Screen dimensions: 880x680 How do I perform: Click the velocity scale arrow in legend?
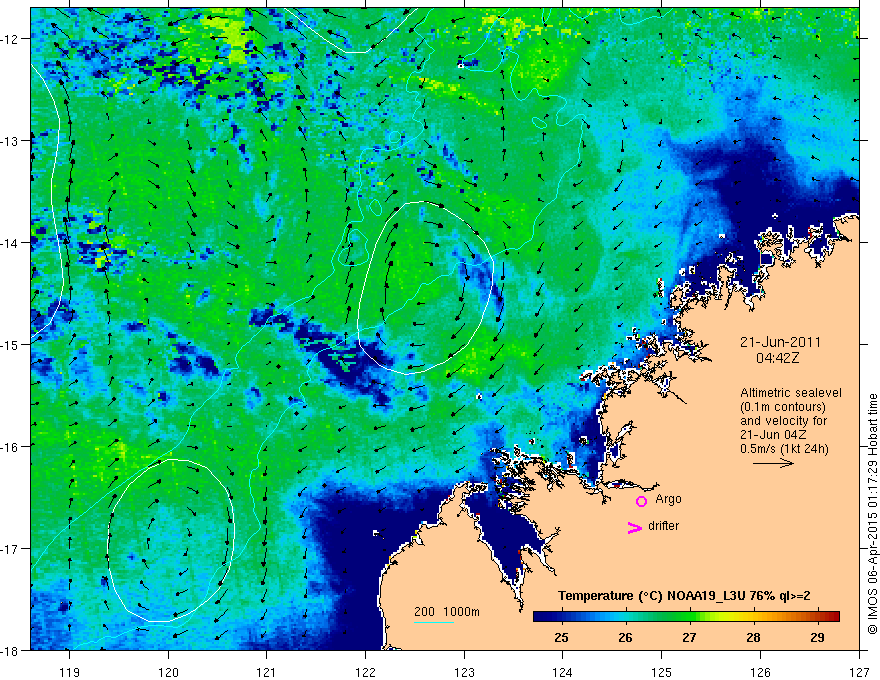[773, 463]
